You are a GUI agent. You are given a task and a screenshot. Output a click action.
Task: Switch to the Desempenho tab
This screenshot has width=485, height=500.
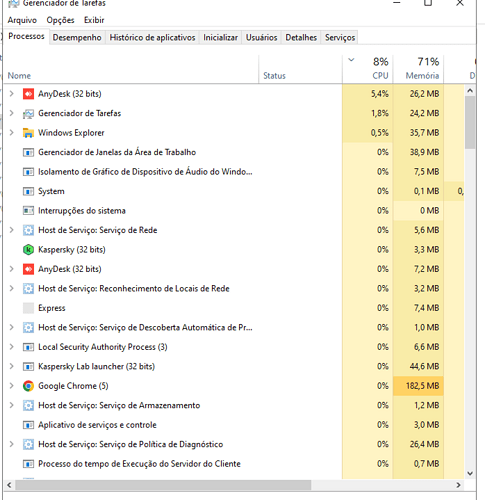tap(77, 37)
